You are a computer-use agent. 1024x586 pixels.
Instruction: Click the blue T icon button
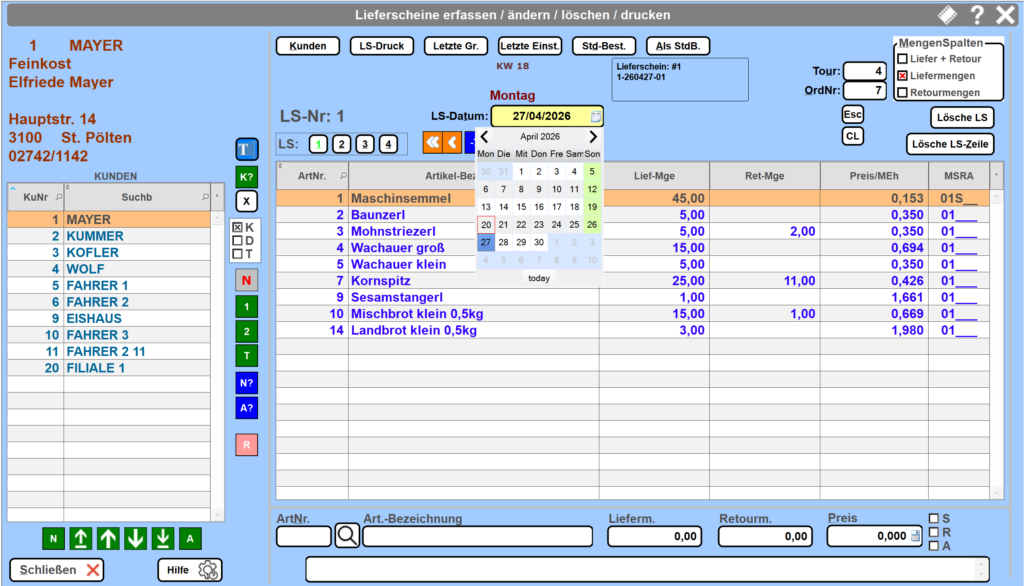pyautogui.click(x=246, y=150)
